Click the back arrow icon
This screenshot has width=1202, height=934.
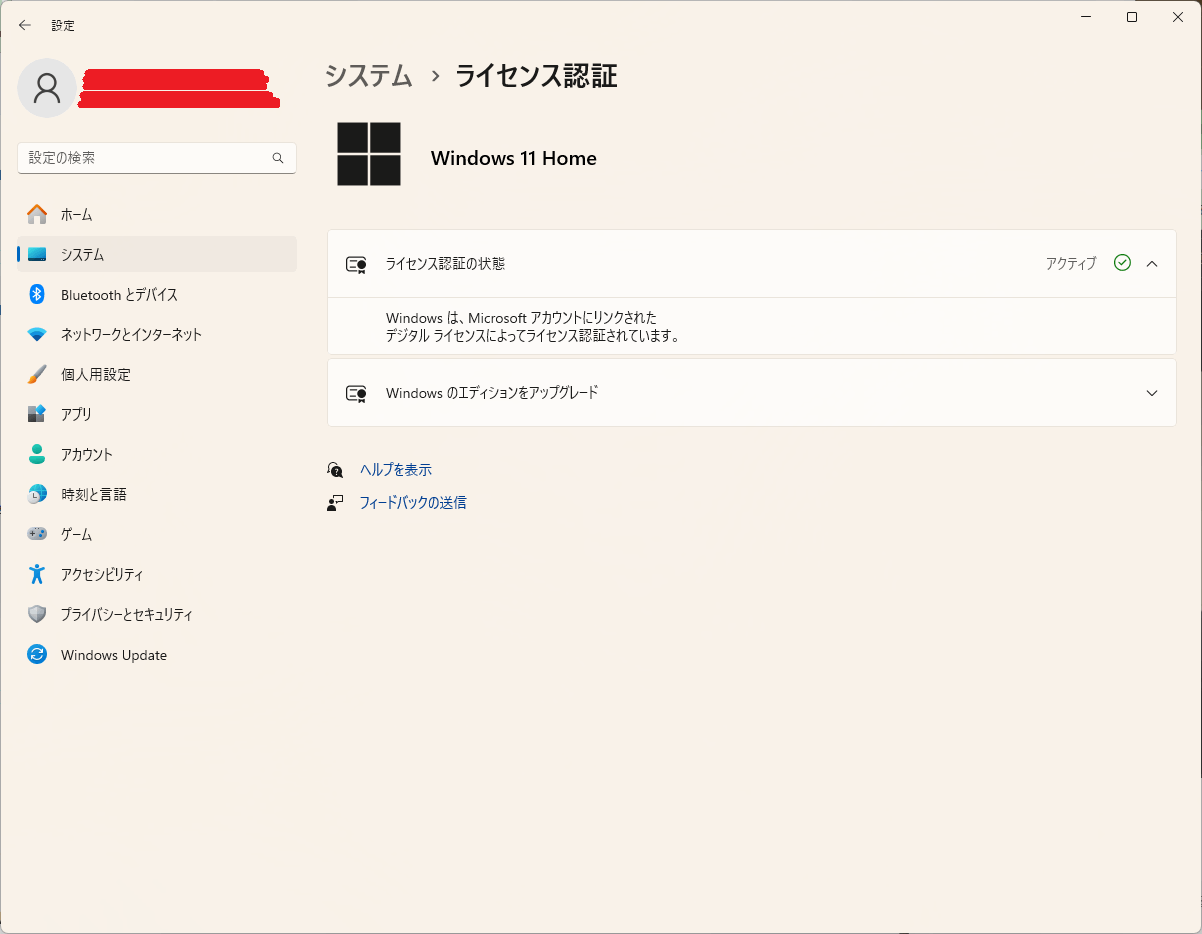tap(25, 25)
